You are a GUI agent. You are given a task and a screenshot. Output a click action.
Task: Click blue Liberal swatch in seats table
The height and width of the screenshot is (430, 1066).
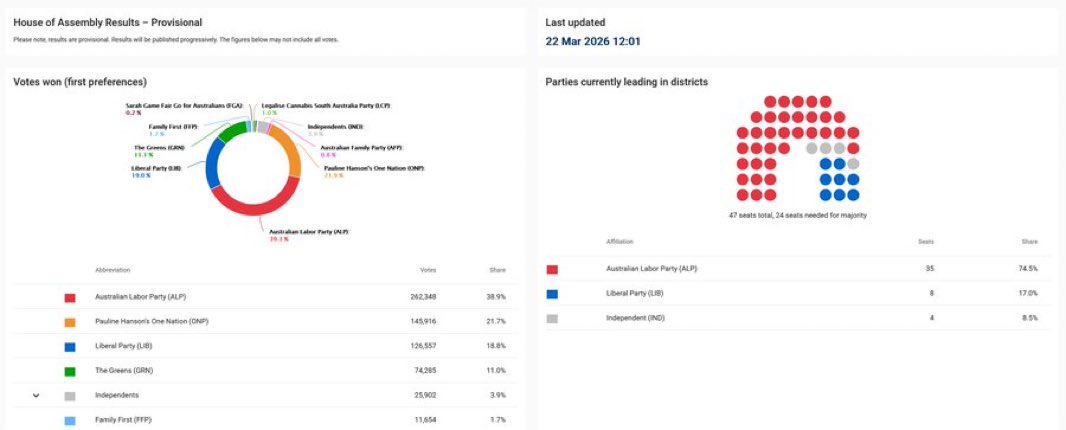(x=552, y=294)
